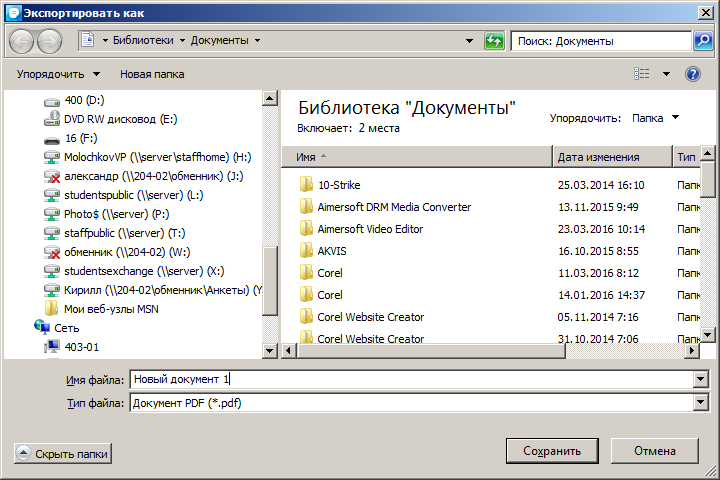Image resolution: width=720 pixels, height=480 pixels.
Task: Open the help question mark icon
Action: (x=692, y=74)
